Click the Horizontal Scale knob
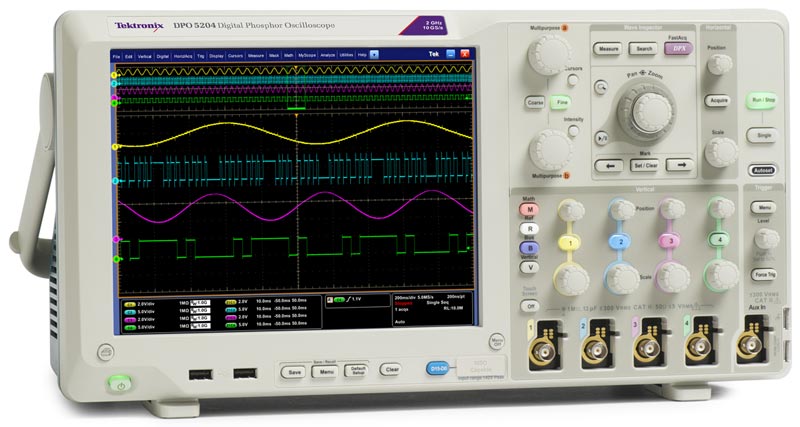Screen dimensions: 800x427 pos(718,150)
